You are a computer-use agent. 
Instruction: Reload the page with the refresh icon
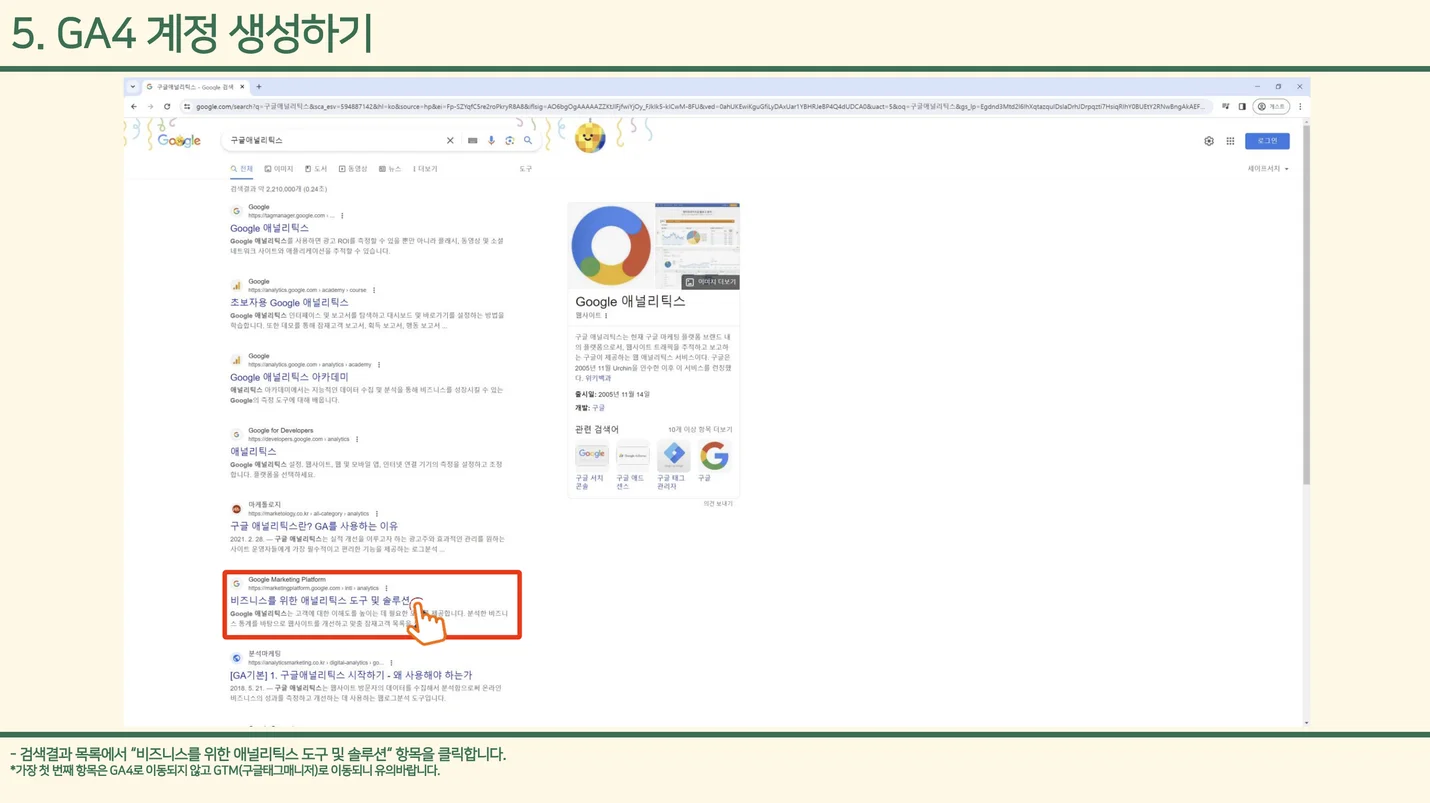167,107
